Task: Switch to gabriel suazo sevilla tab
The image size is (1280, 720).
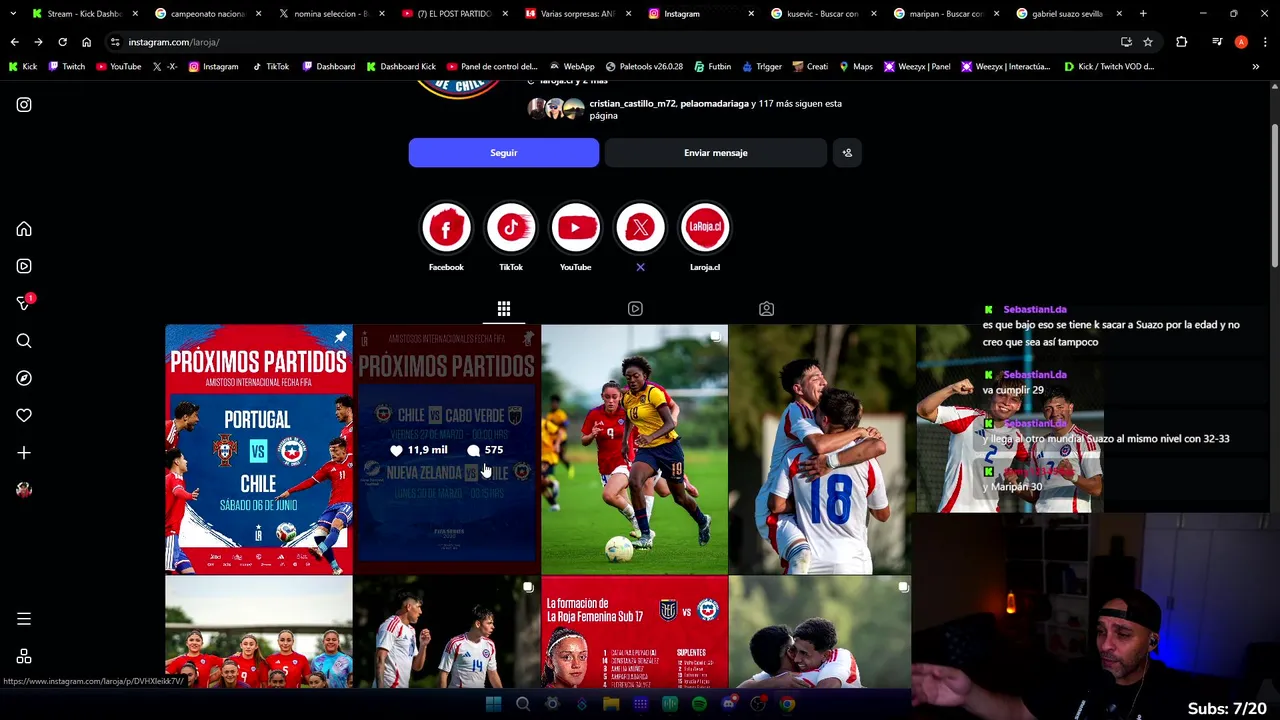Action: pyautogui.click(x=1069, y=14)
